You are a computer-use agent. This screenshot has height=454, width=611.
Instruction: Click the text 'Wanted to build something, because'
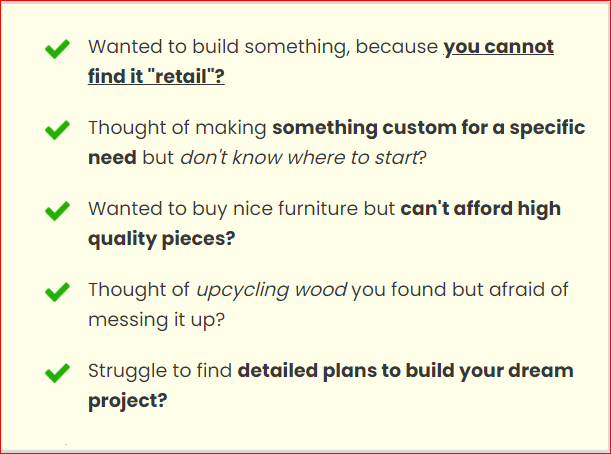(263, 46)
